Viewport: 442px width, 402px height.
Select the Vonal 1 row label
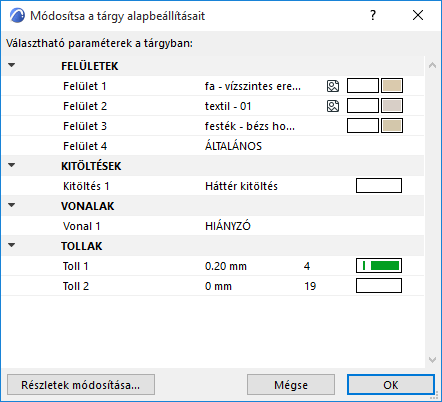point(82,226)
